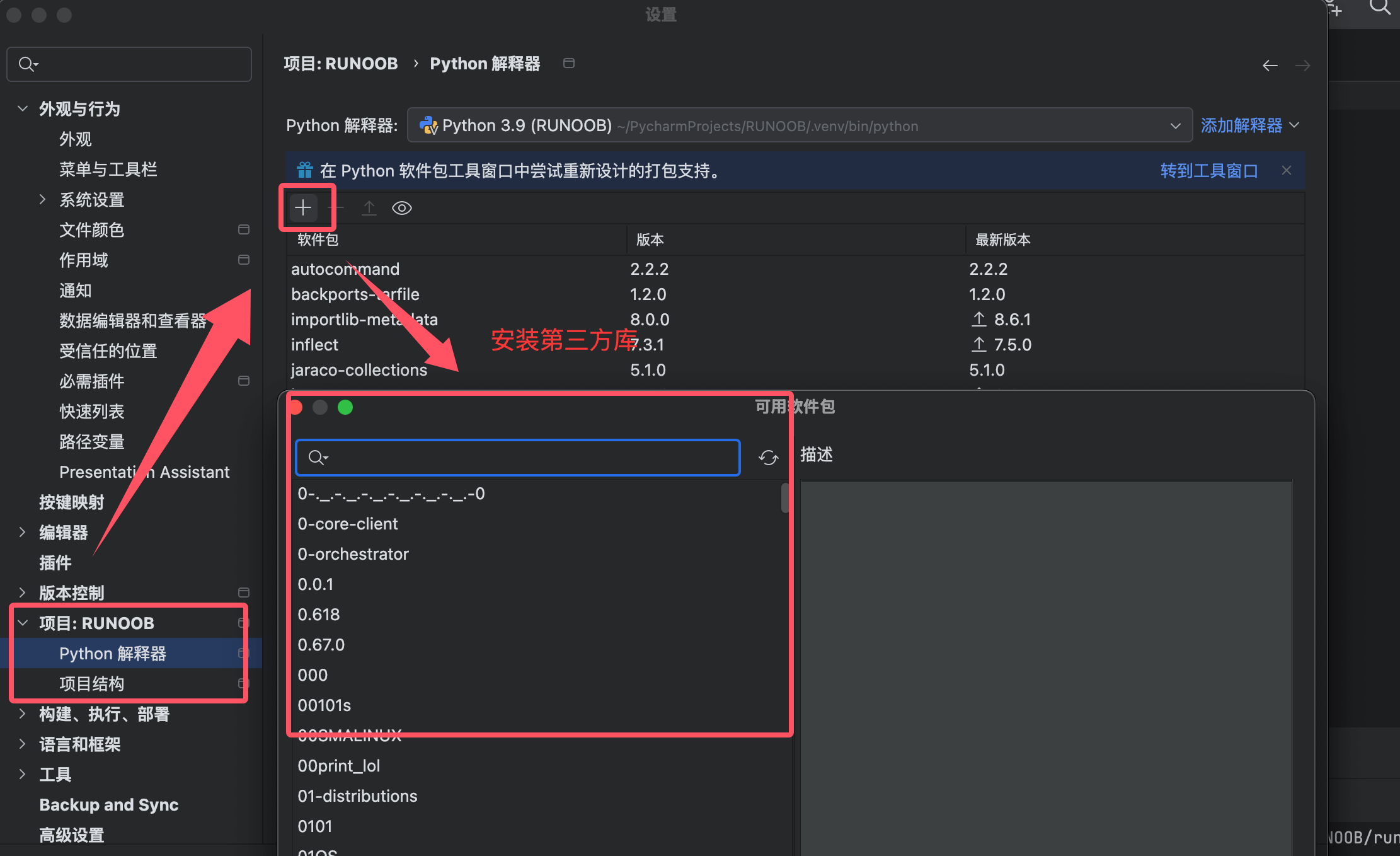Image resolution: width=1400 pixels, height=856 pixels.
Task: Click the gift icon in the banner
Action: [x=305, y=170]
